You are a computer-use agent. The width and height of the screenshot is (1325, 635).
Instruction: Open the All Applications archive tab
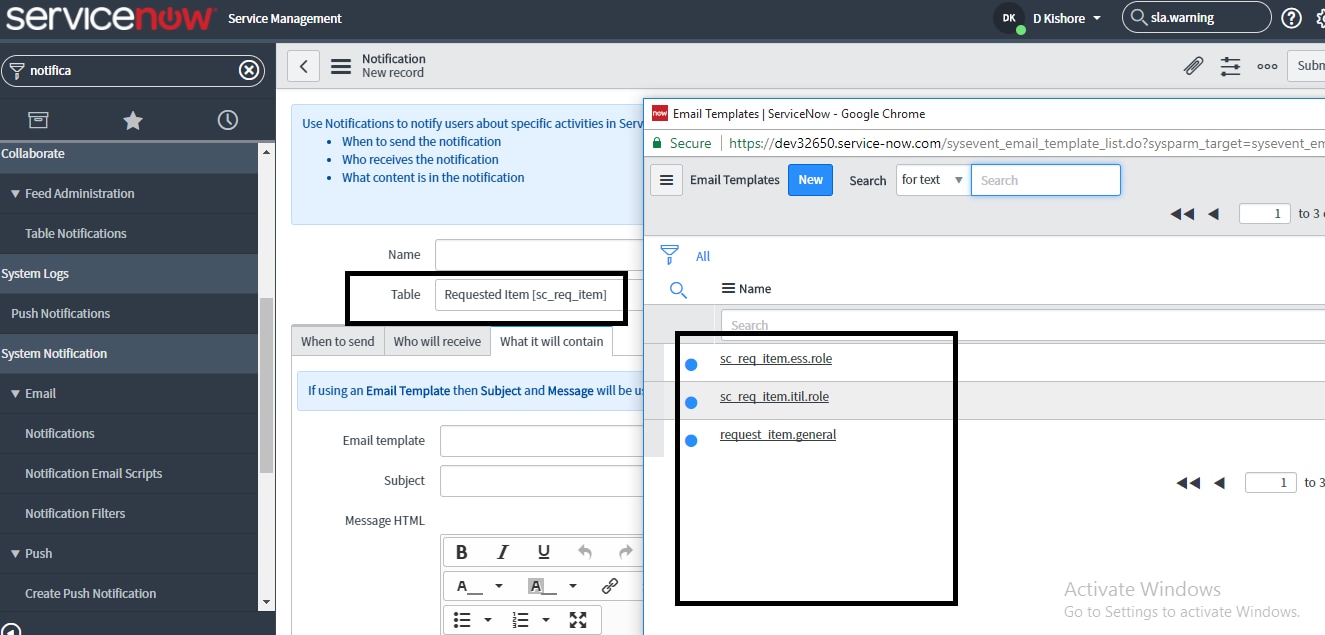click(x=38, y=120)
